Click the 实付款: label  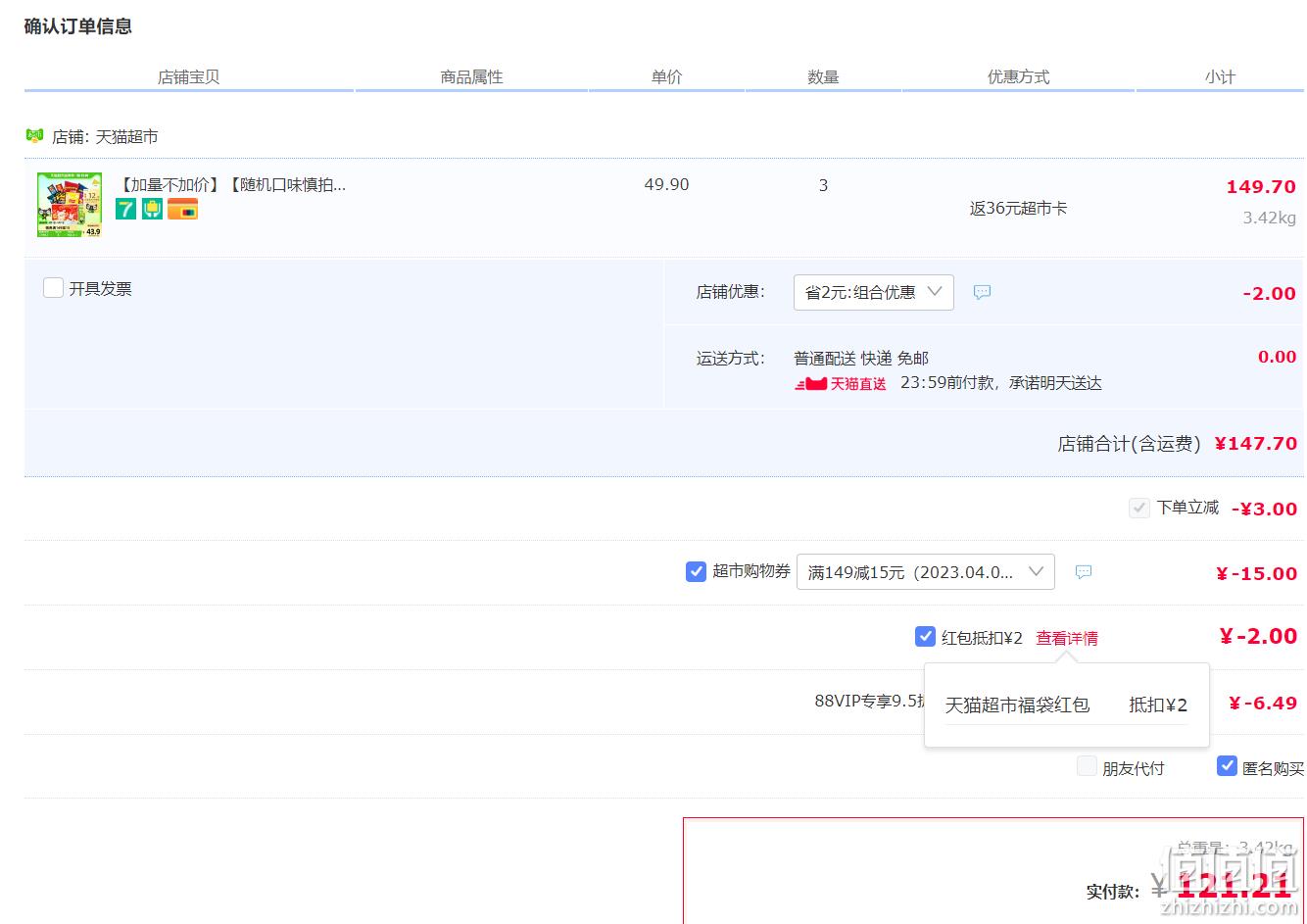tap(1113, 892)
